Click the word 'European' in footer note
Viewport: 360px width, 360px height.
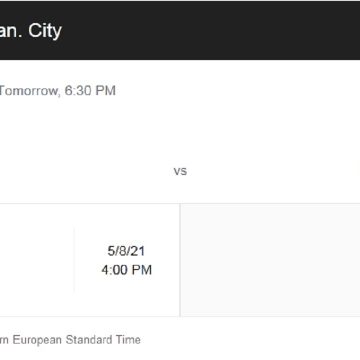point(37,341)
